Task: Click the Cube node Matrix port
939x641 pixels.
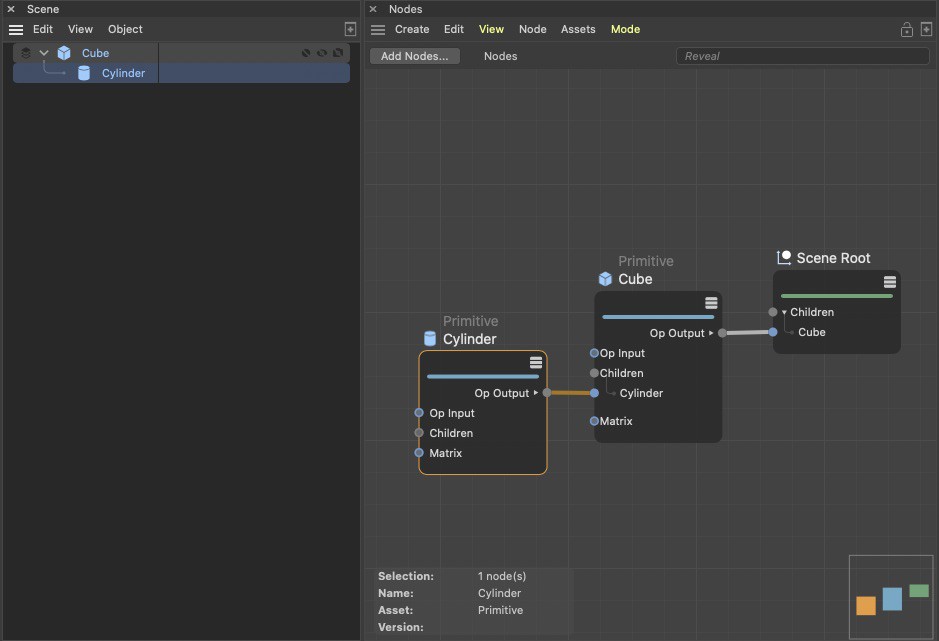Action: click(594, 421)
